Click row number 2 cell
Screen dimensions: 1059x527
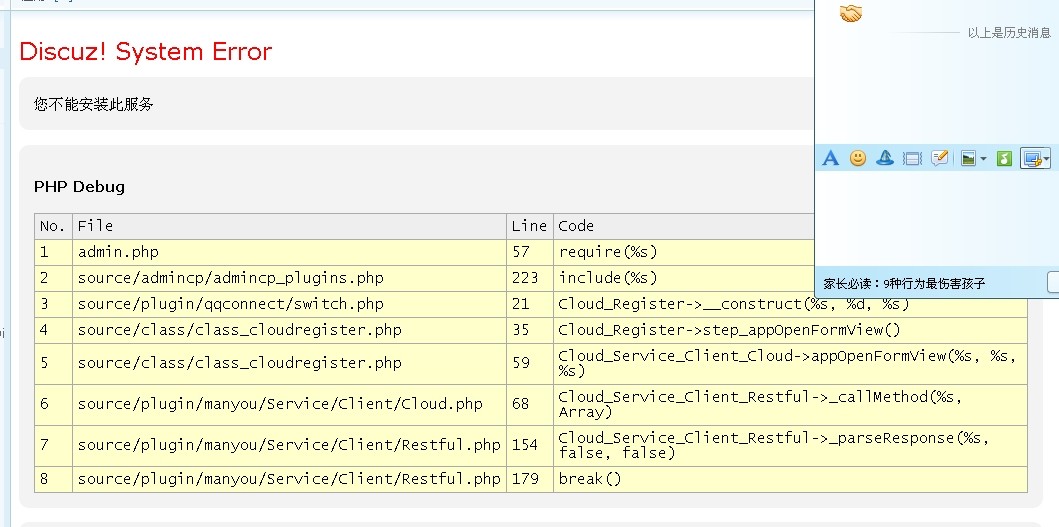(53, 278)
